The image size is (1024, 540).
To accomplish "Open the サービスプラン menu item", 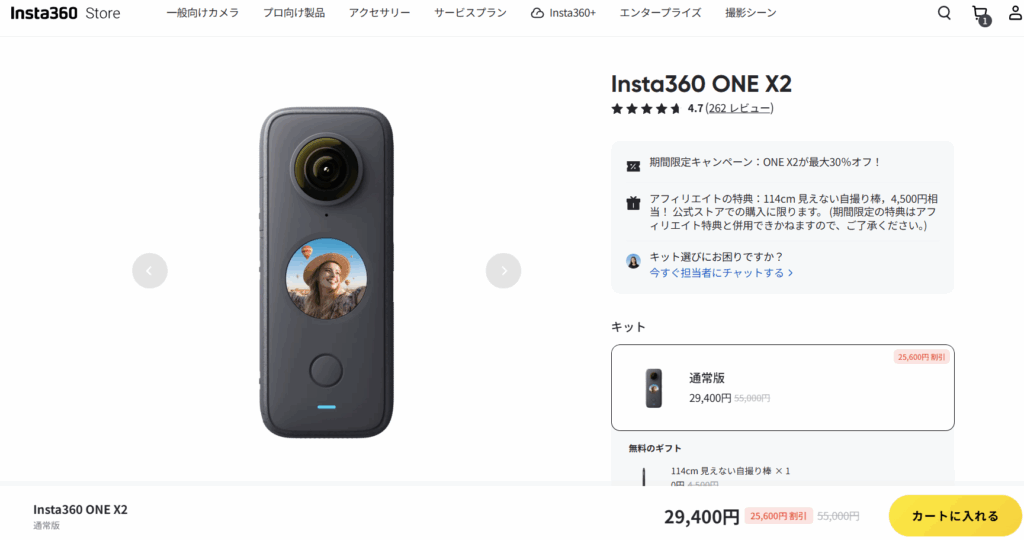I will [470, 13].
